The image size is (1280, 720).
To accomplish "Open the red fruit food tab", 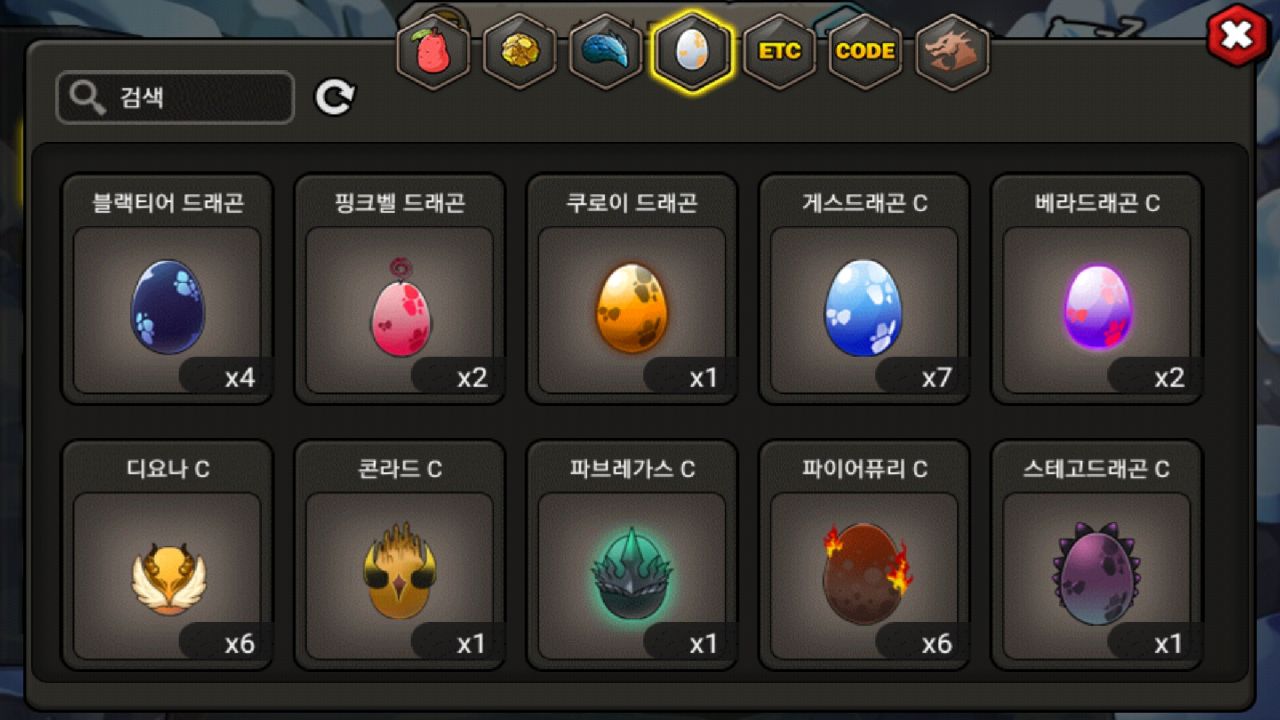I will [x=433, y=51].
